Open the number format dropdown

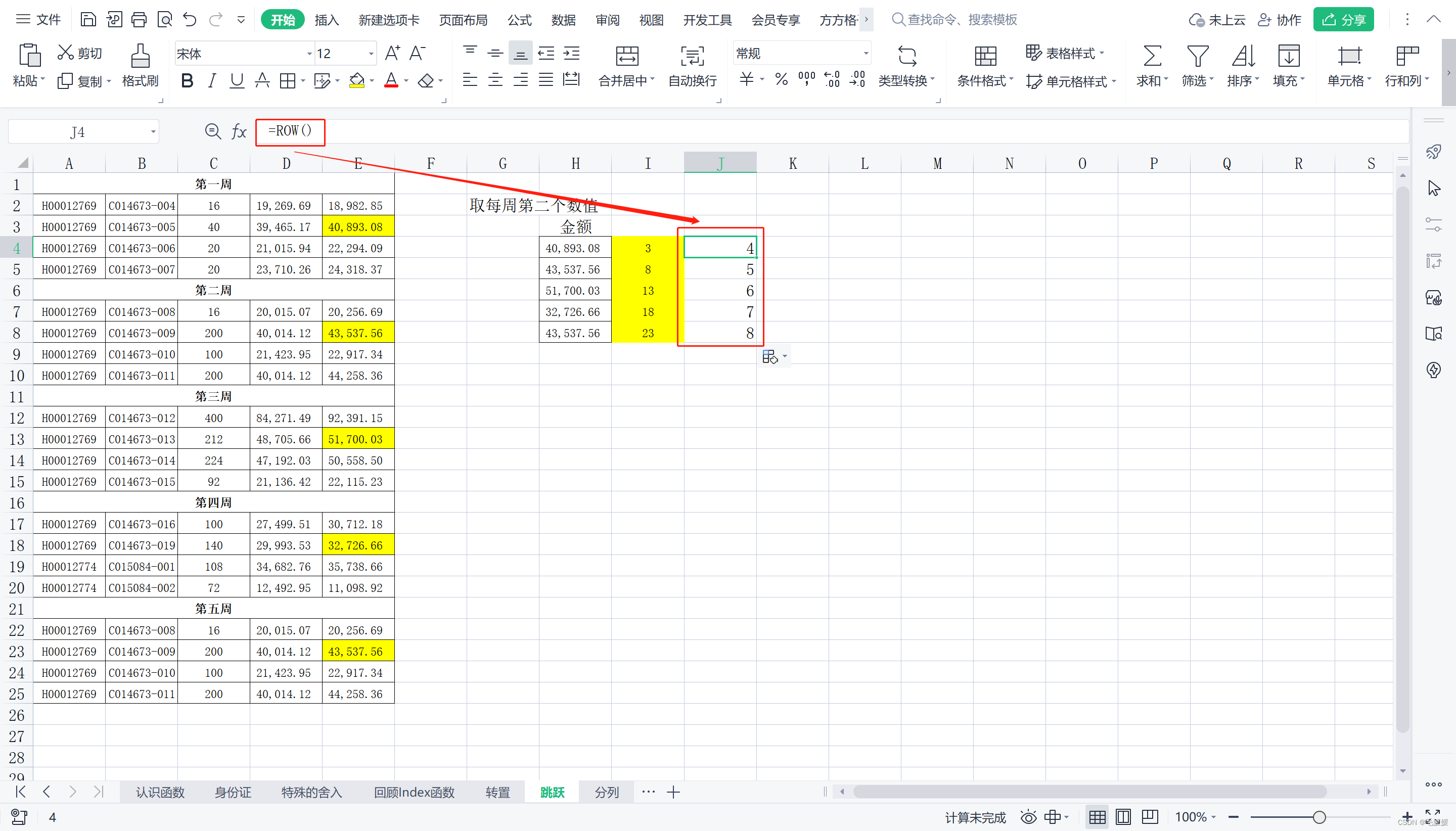pos(866,53)
